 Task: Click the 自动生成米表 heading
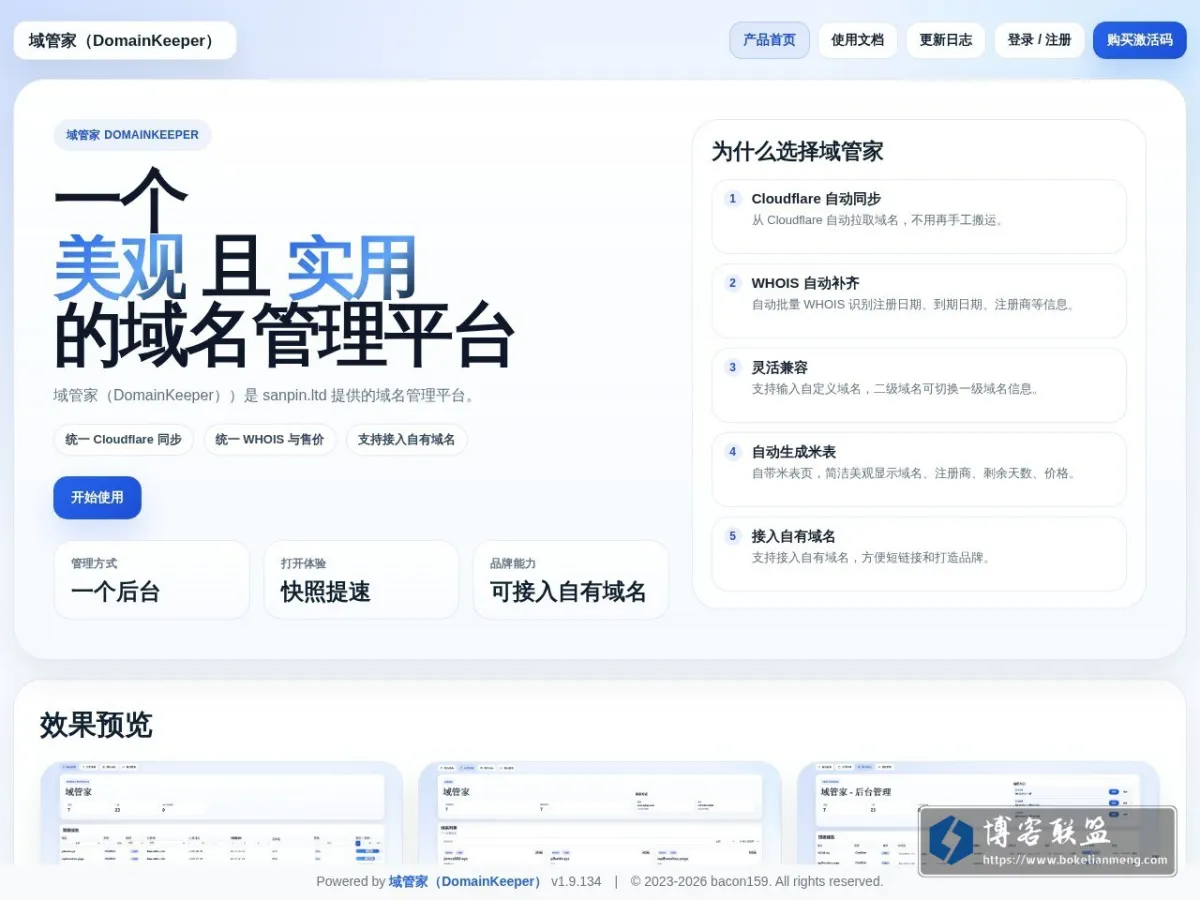coord(794,452)
